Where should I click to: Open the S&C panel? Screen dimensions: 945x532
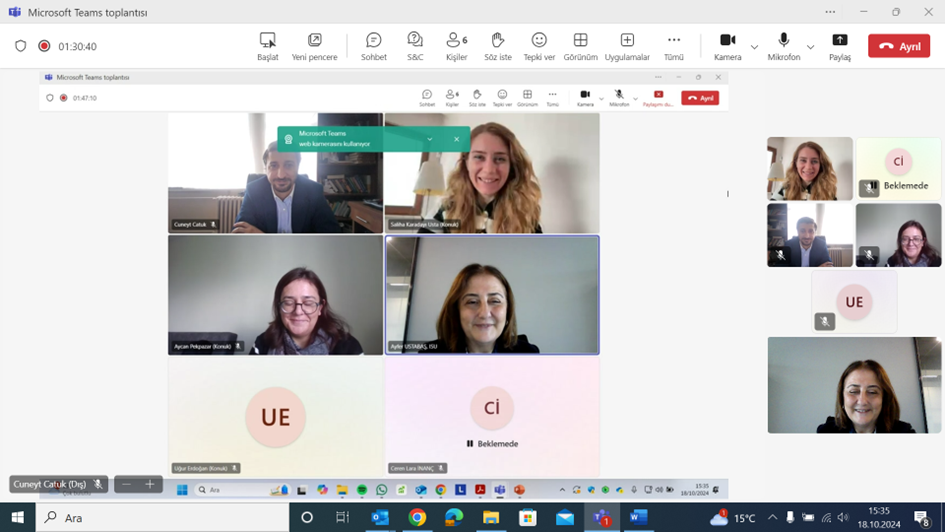click(415, 45)
